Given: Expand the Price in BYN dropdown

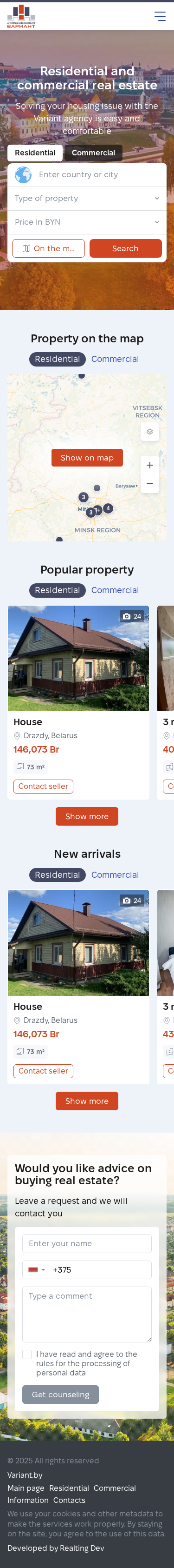Looking at the screenshot, I should coord(87,222).
